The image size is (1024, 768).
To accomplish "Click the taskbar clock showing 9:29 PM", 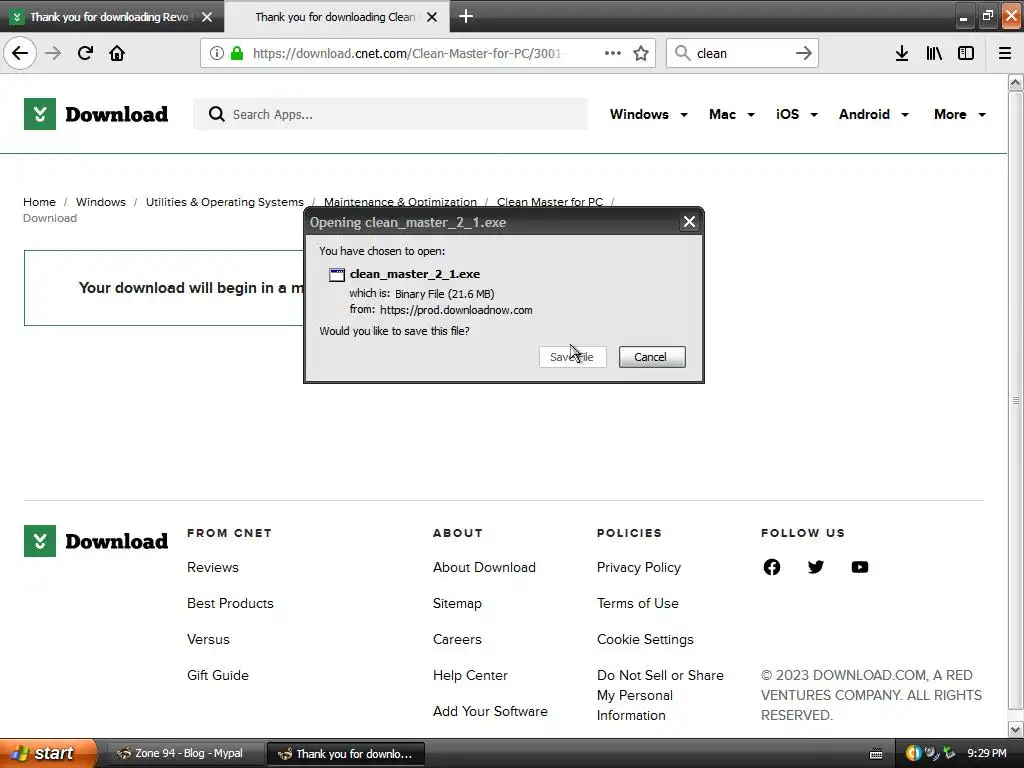I will click(x=987, y=753).
